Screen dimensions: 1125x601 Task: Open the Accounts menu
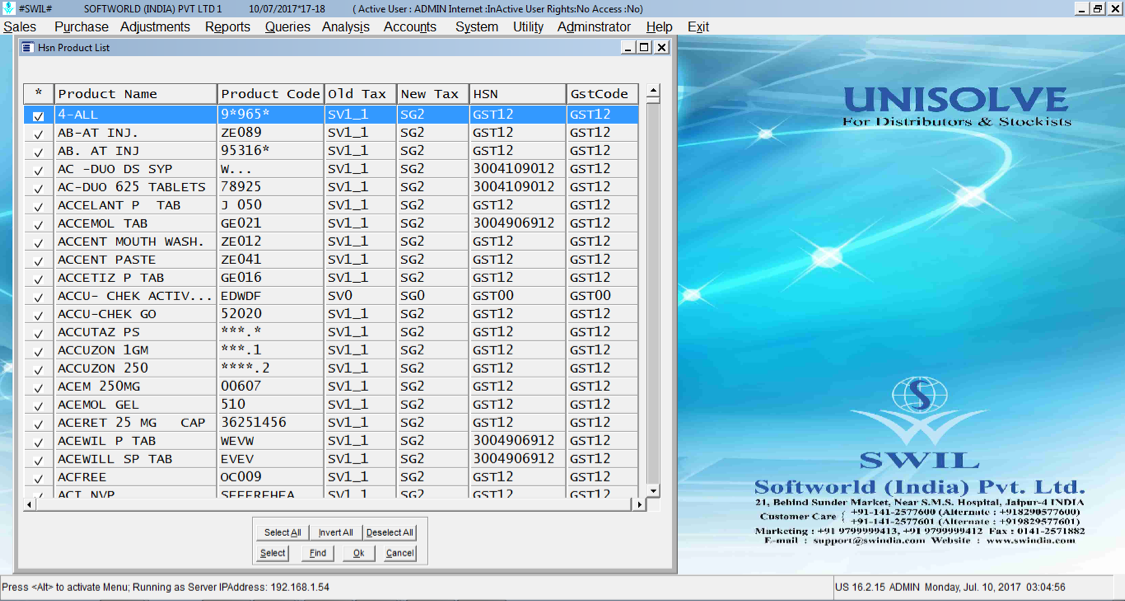click(x=410, y=27)
